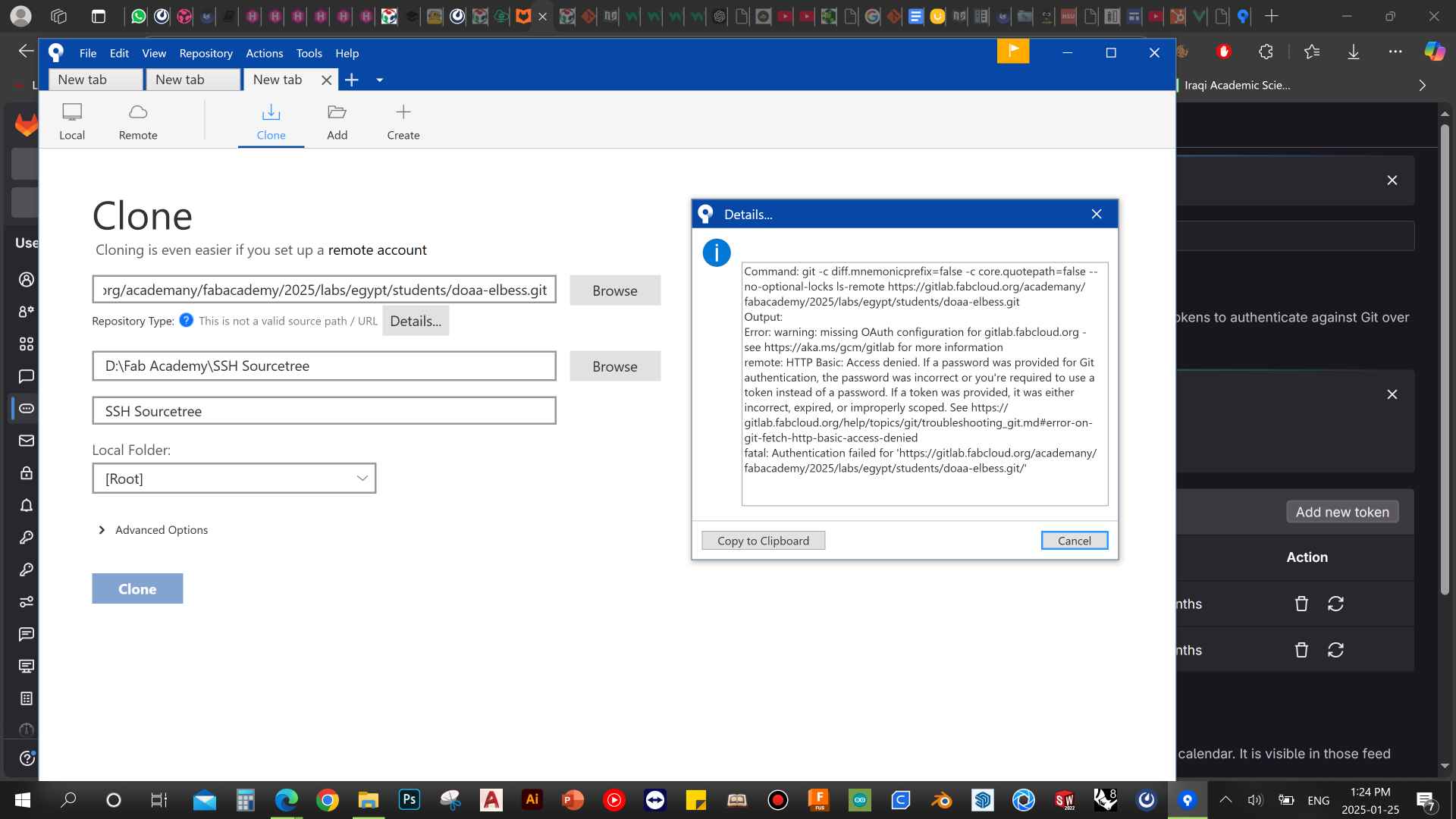Rotate token in the second listed row
This screenshot has height=819, width=1456.
pyautogui.click(x=1335, y=650)
